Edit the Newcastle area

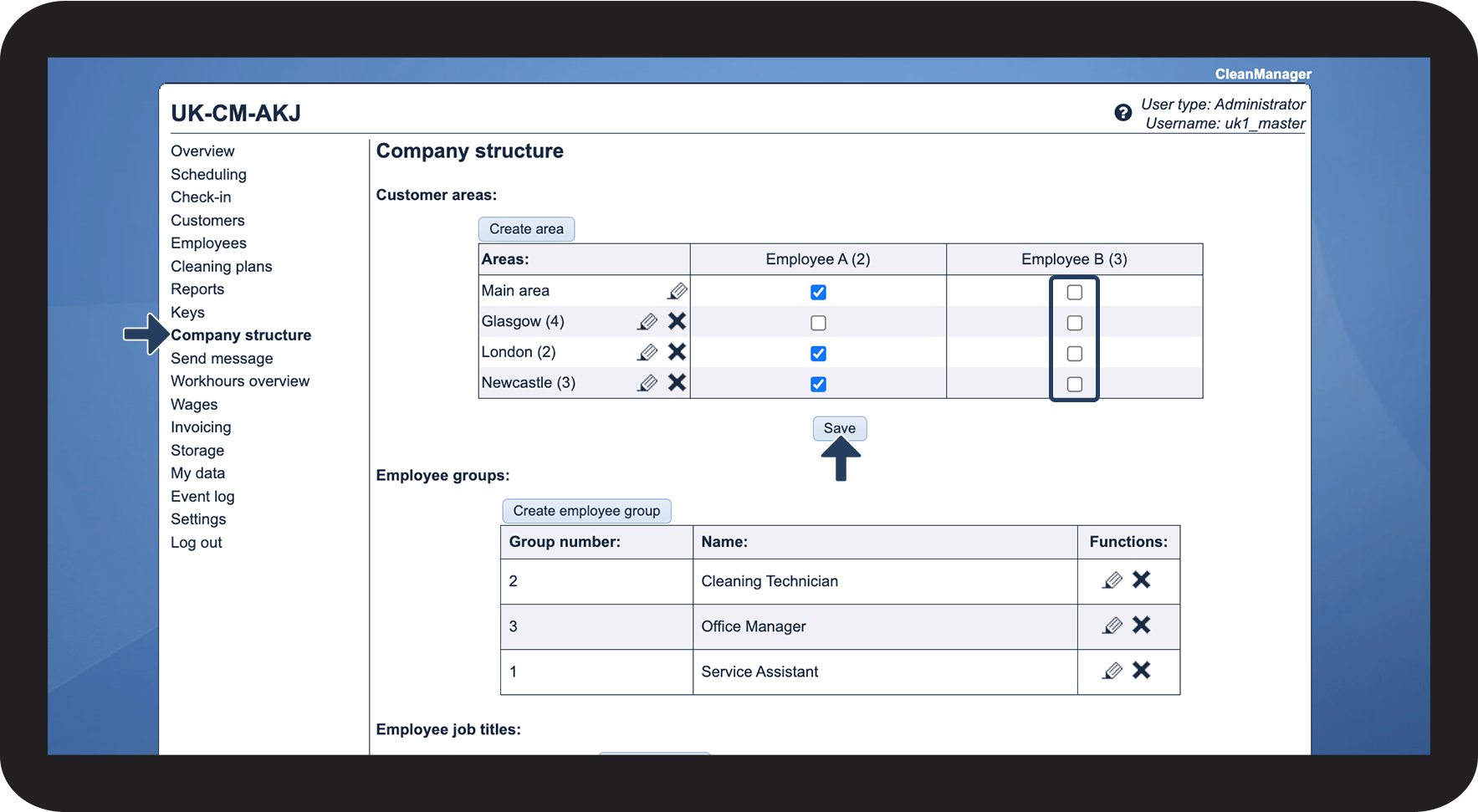[x=647, y=383]
